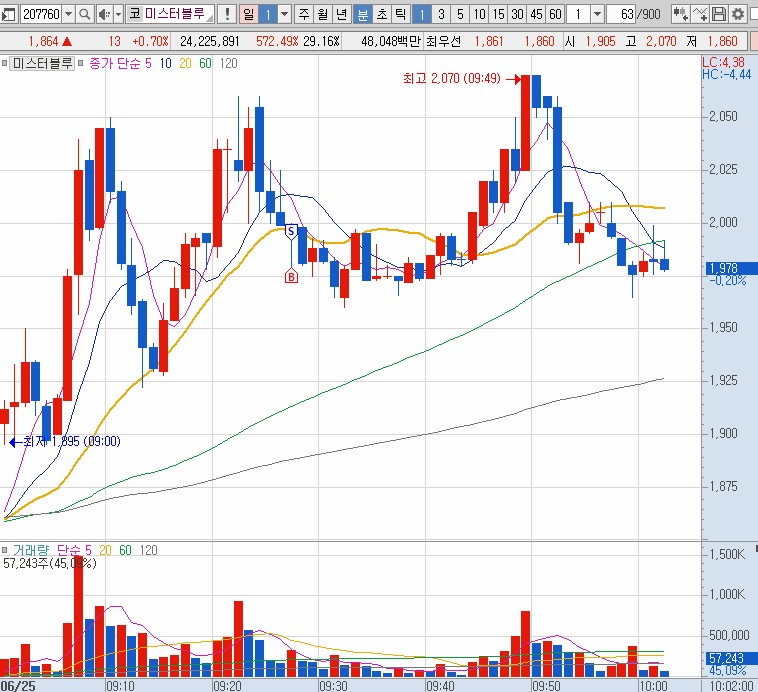Select the 5-minute interval button

click(x=460, y=14)
